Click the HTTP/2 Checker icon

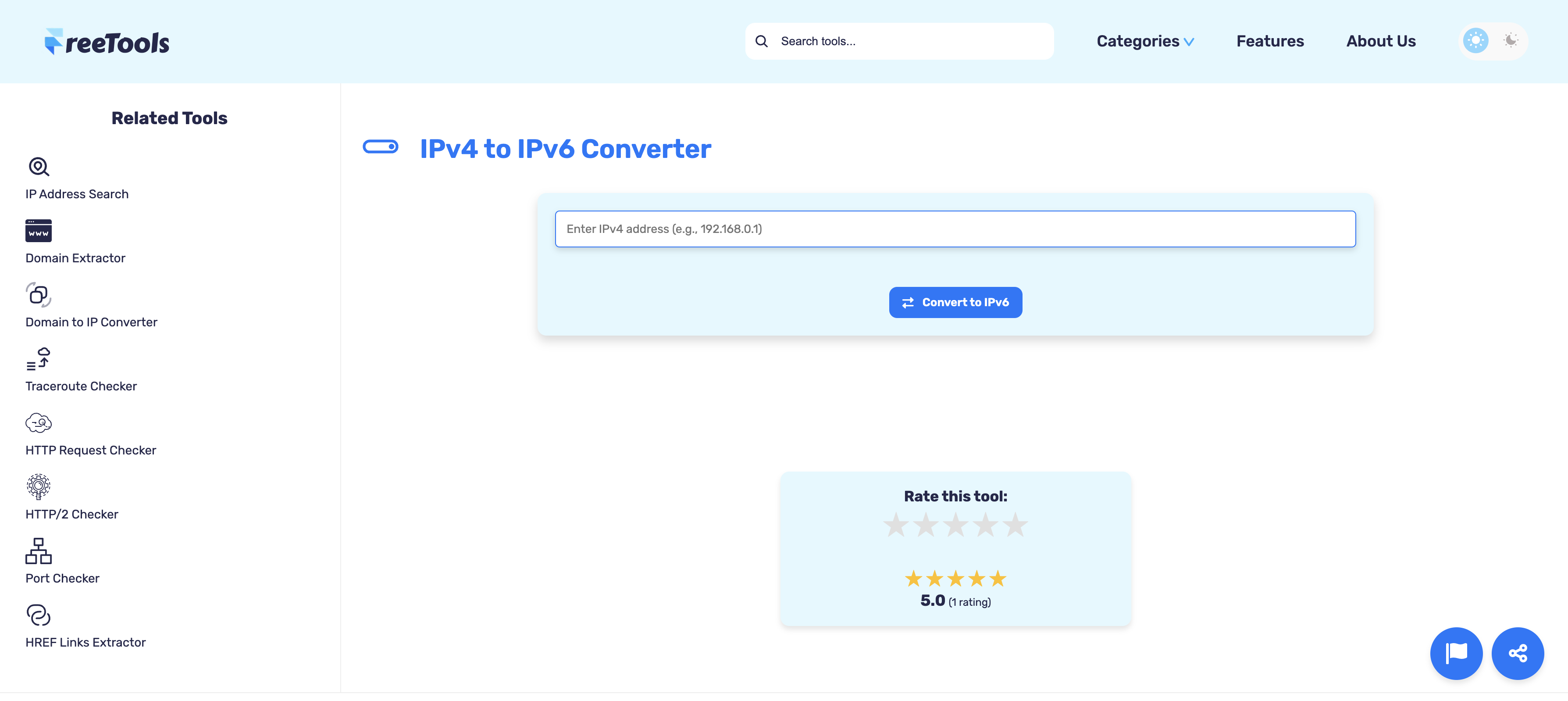click(38, 486)
